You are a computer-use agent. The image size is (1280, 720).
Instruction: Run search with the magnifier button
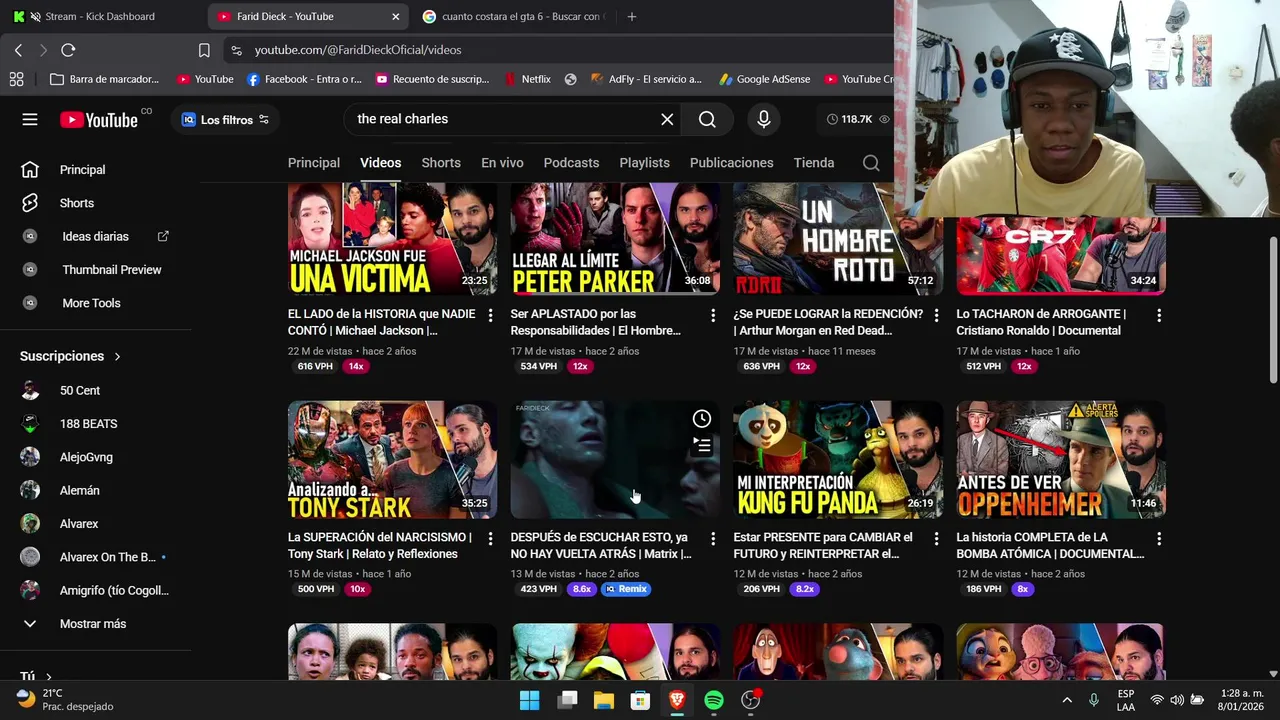pyautogui.click(x=707, y=120)
